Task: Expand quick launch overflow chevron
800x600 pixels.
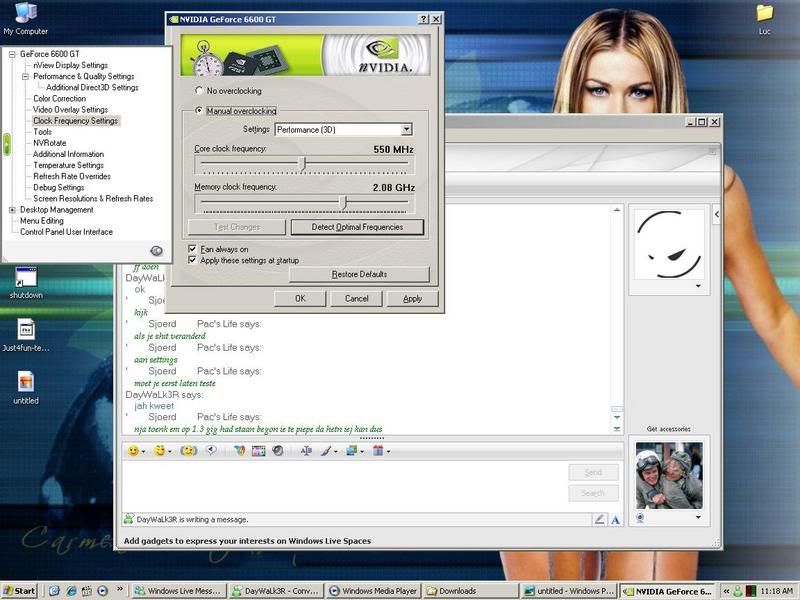Action: click(120, 589)
